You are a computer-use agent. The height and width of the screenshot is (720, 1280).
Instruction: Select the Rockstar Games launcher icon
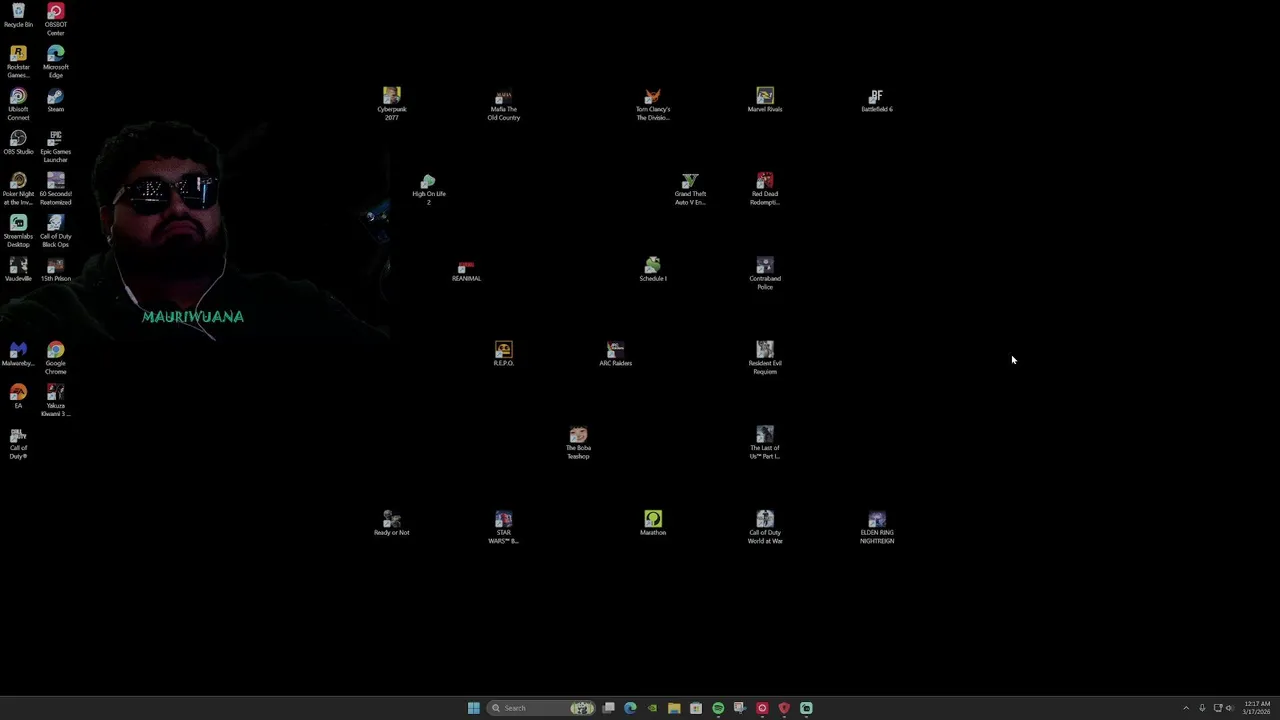pyautogui.click(x=18, y=62)
